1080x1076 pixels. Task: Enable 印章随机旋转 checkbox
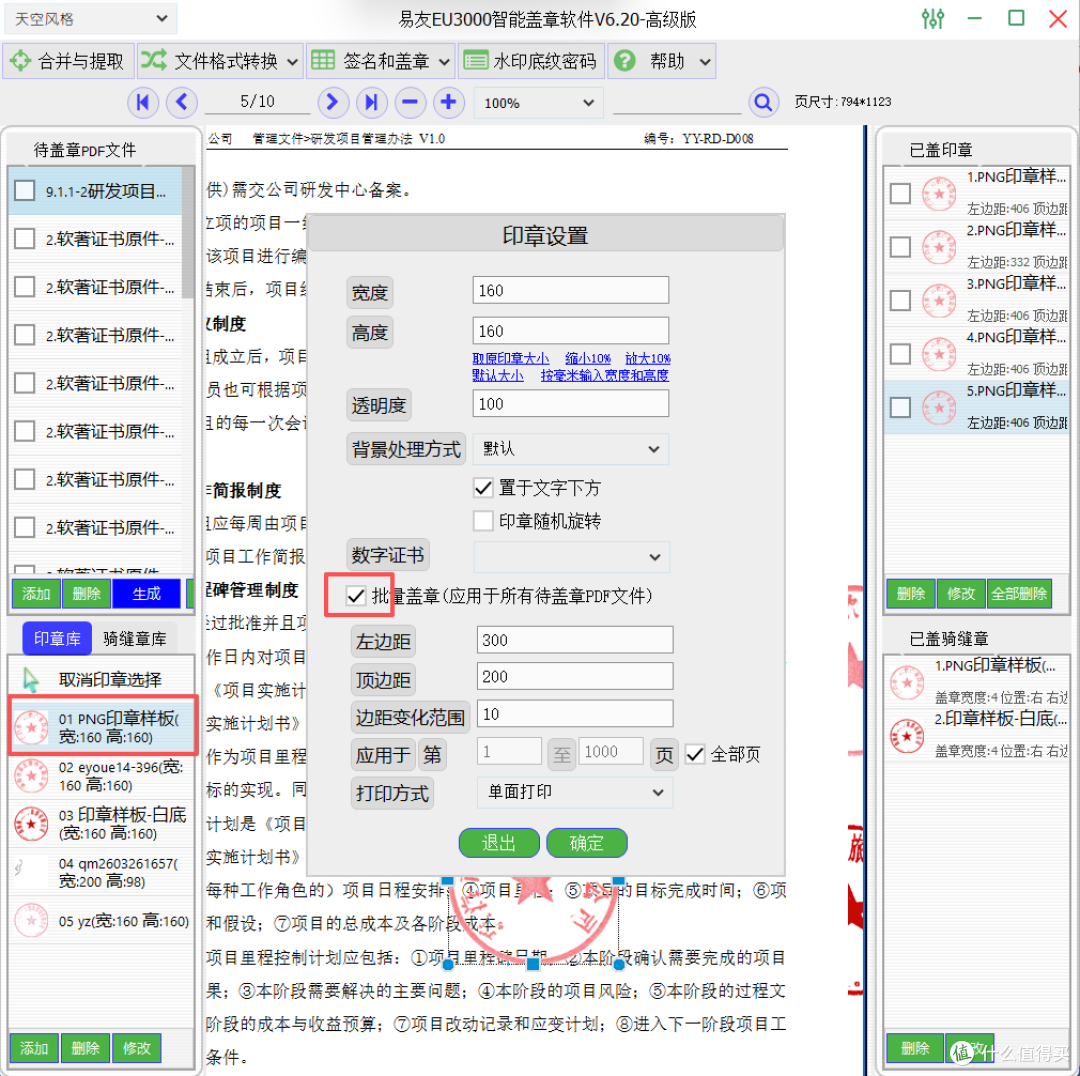coord(484,520)
